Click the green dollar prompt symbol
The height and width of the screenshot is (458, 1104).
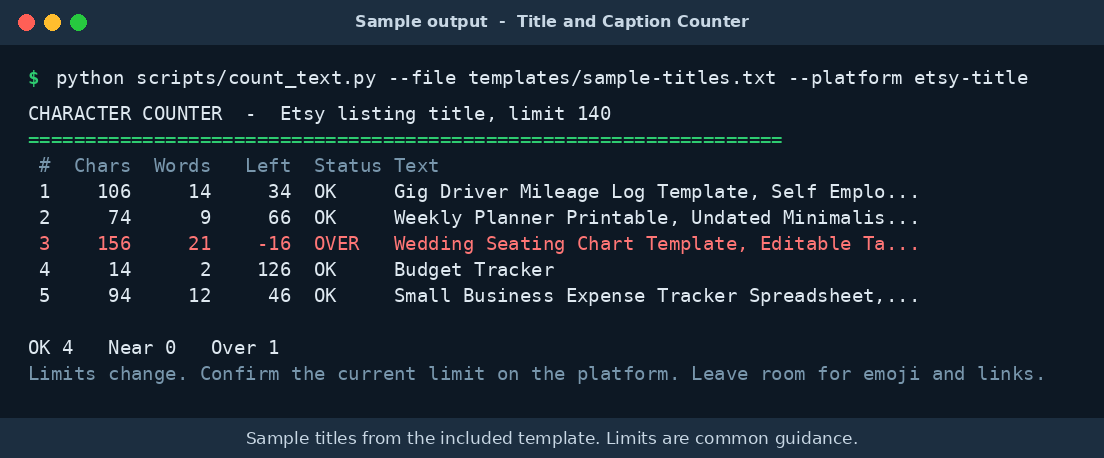34,78
